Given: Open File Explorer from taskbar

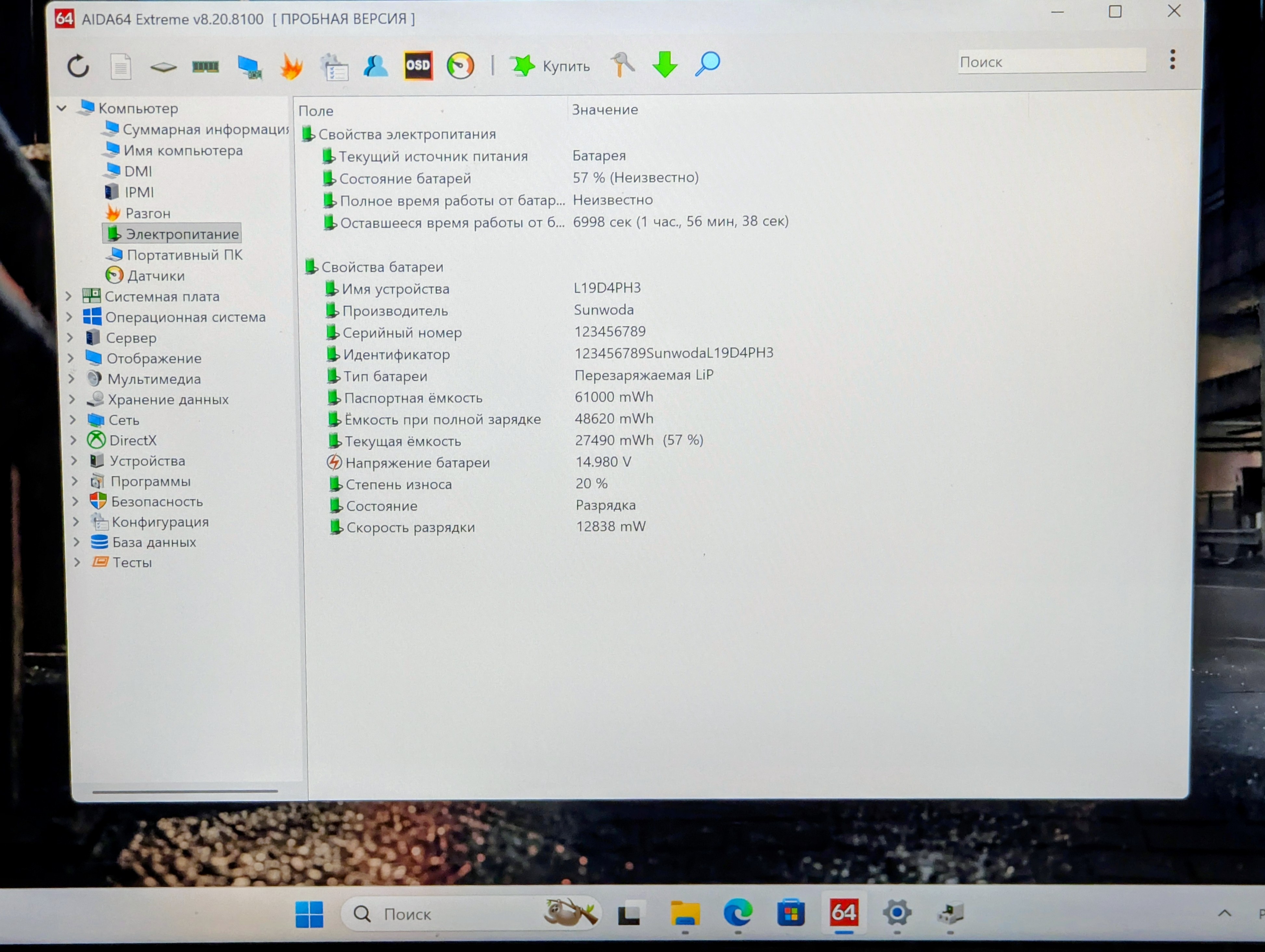Looking at the screenshot, I should click(x=685, y=913).
